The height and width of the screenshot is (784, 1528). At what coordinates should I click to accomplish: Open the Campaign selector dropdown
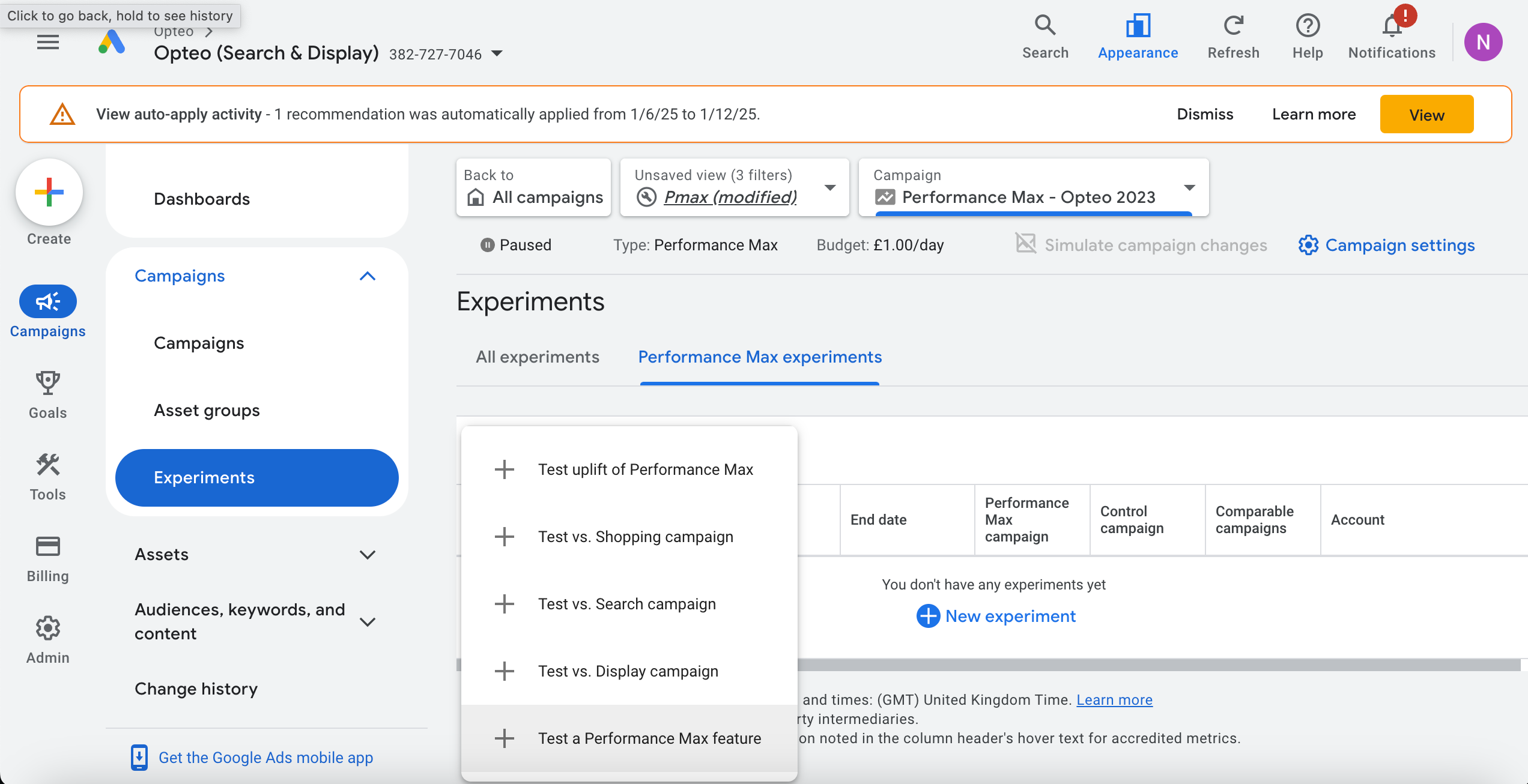[x=1189, y=187]
